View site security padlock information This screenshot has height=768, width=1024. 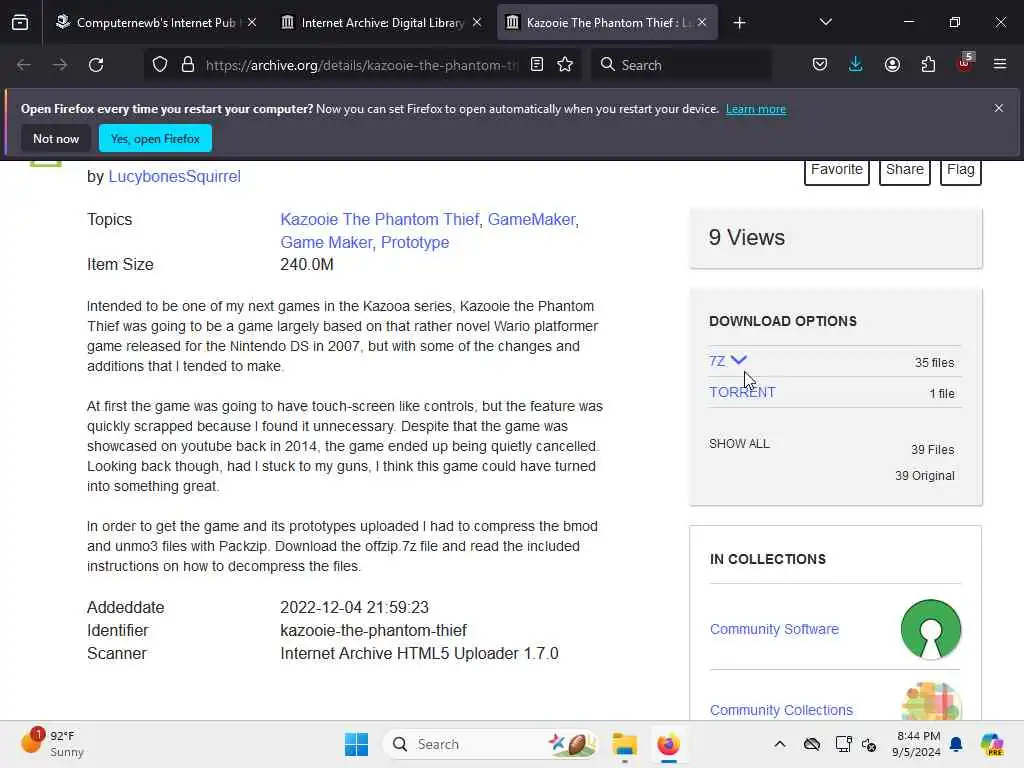tap(188, 65)
